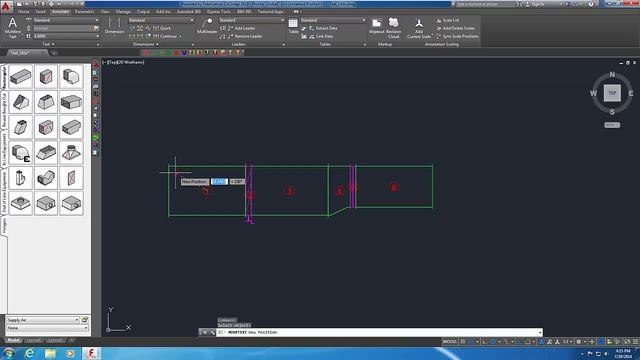Open command line customize wrench
Viewport: 640px width, 360px height.
(x=212, y=333)
